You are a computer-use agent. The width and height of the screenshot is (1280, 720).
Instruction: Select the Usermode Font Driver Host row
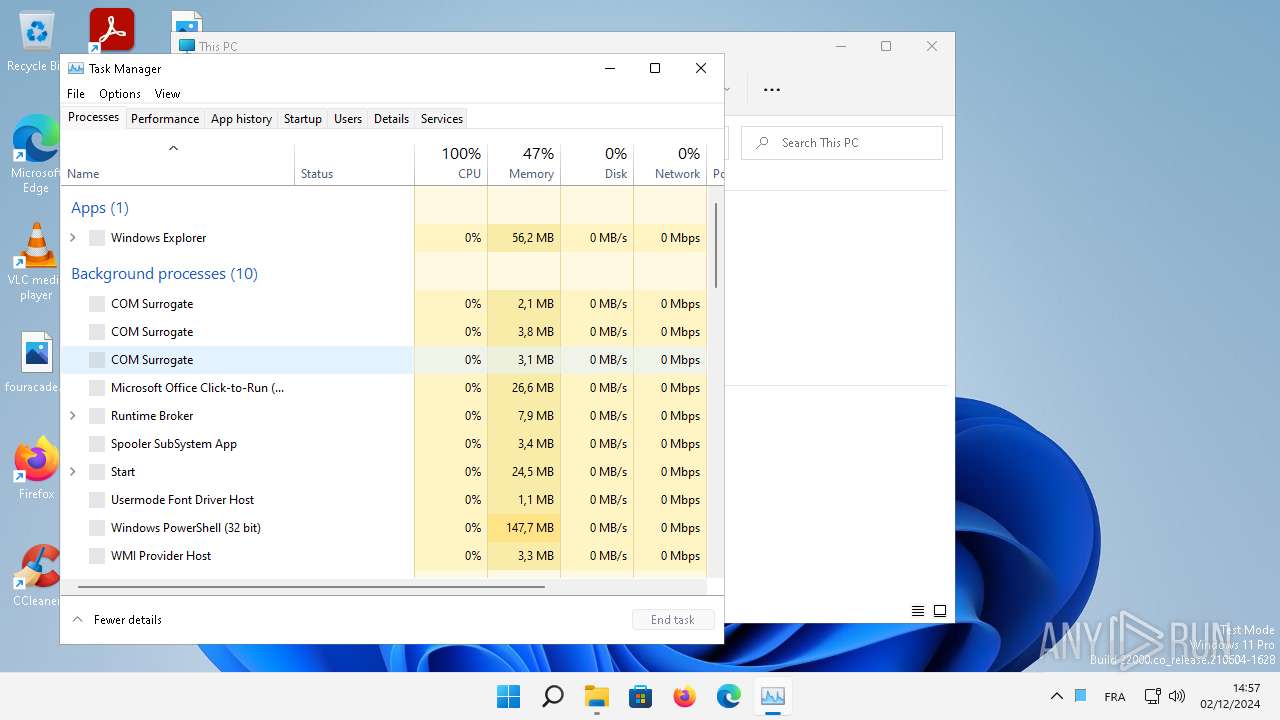pos(384,500)
